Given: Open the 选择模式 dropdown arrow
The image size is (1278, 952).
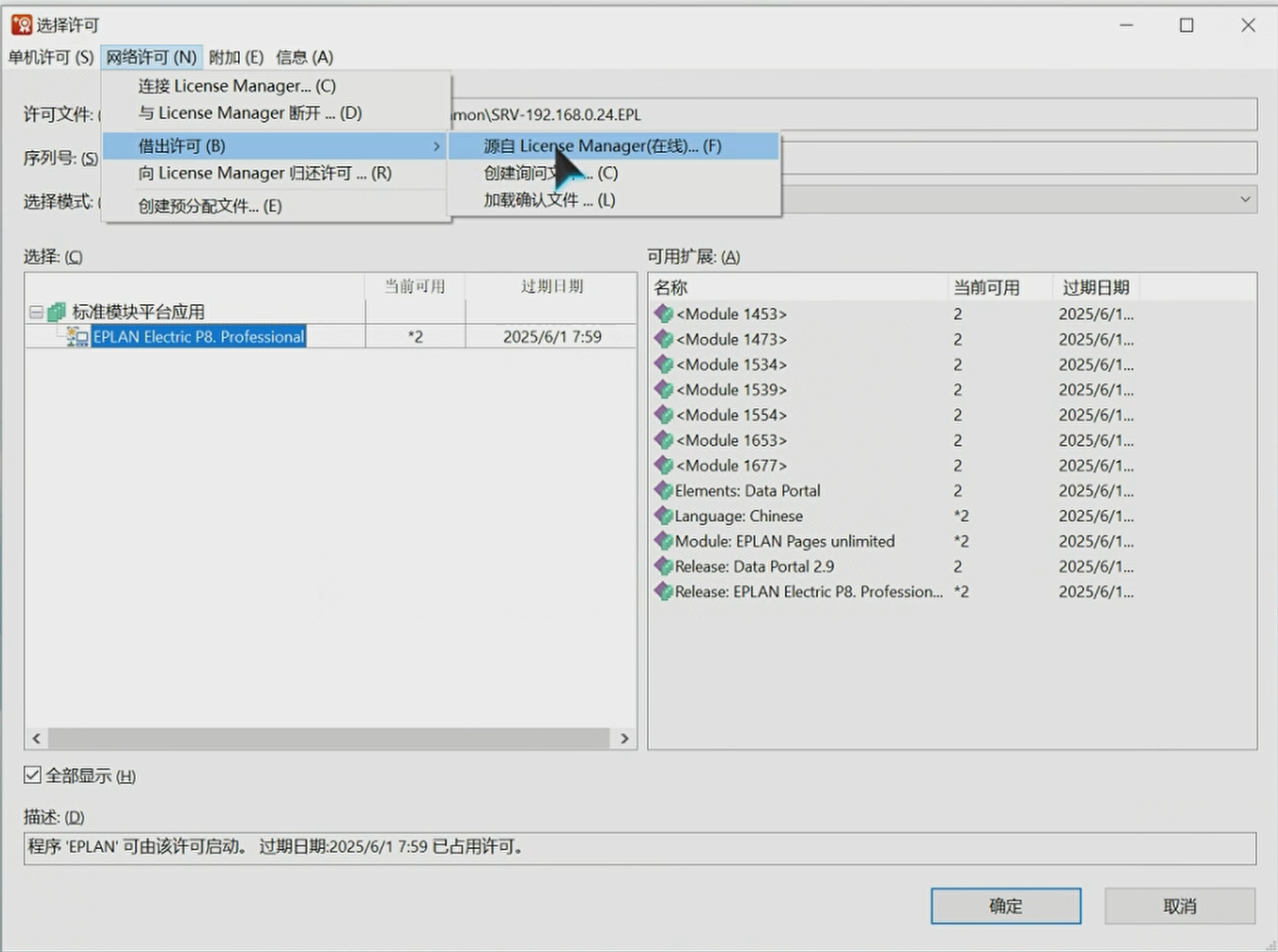Looking at the screenshot, I should [1245, 199].
